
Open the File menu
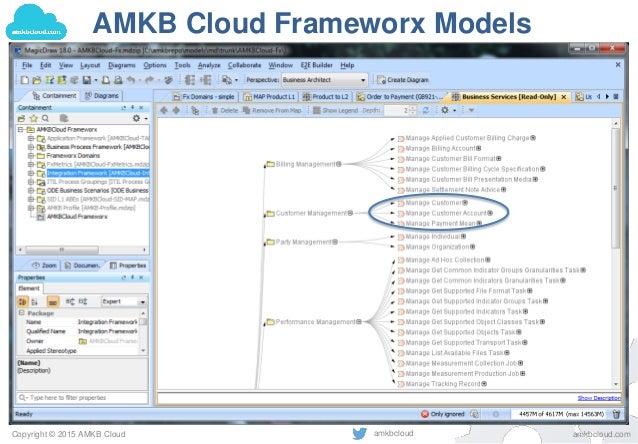[27, 65]
